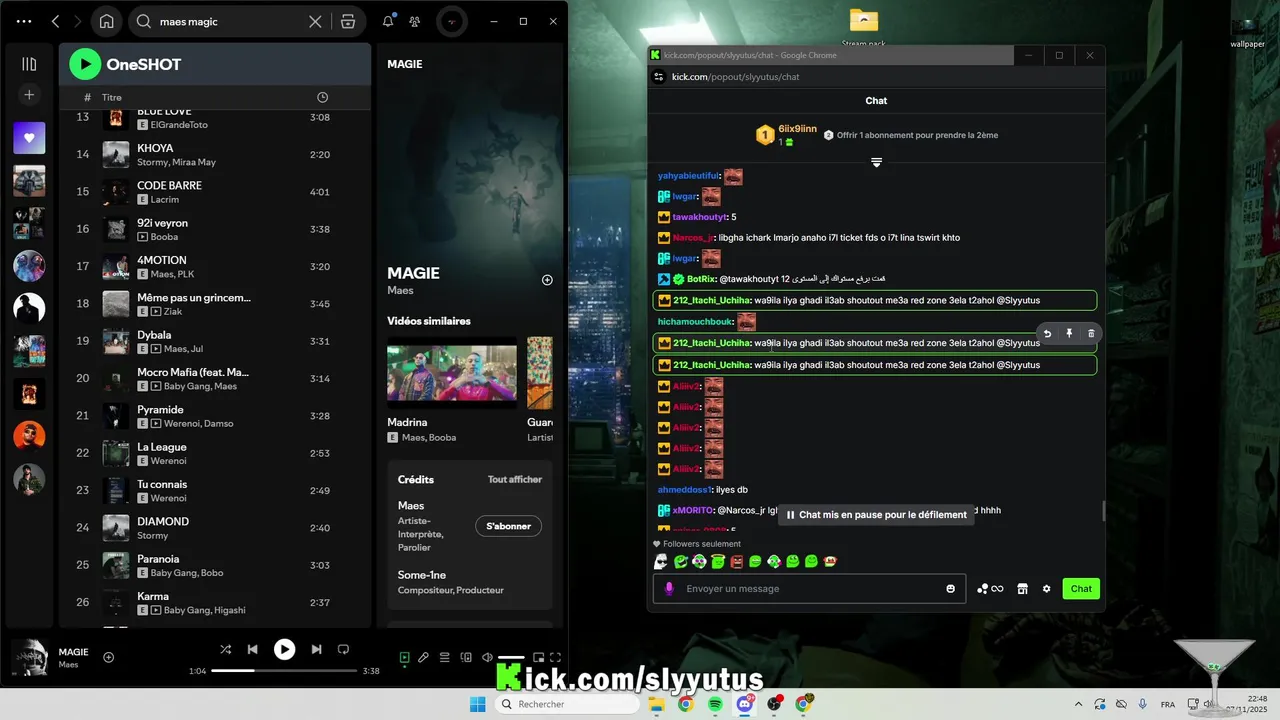This screenshot has height=720, width=1280.
Task: Open the Spotify three-dot menu
Action: [x=24, y=21]
